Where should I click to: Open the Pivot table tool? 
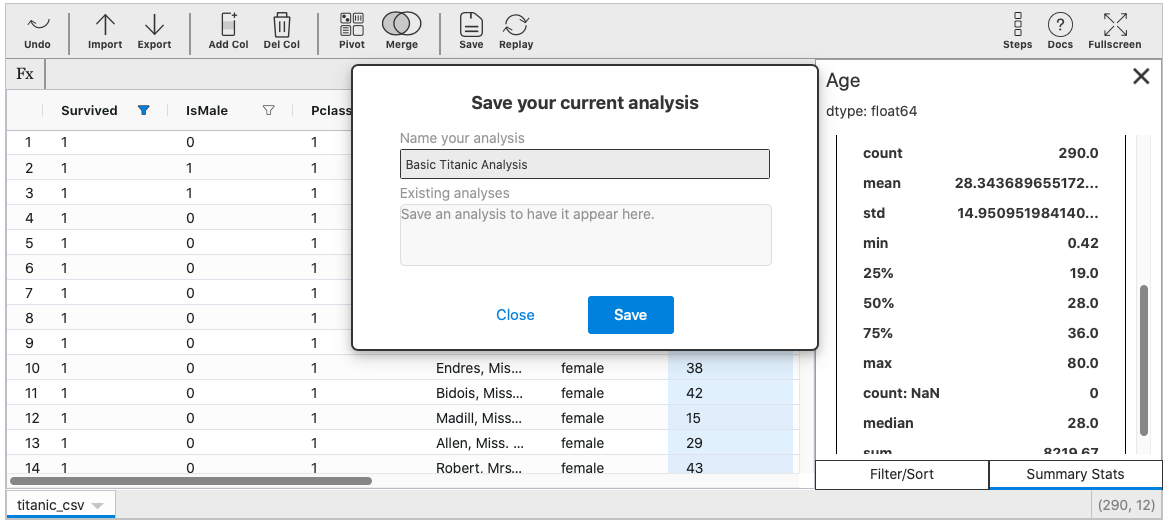352,31
